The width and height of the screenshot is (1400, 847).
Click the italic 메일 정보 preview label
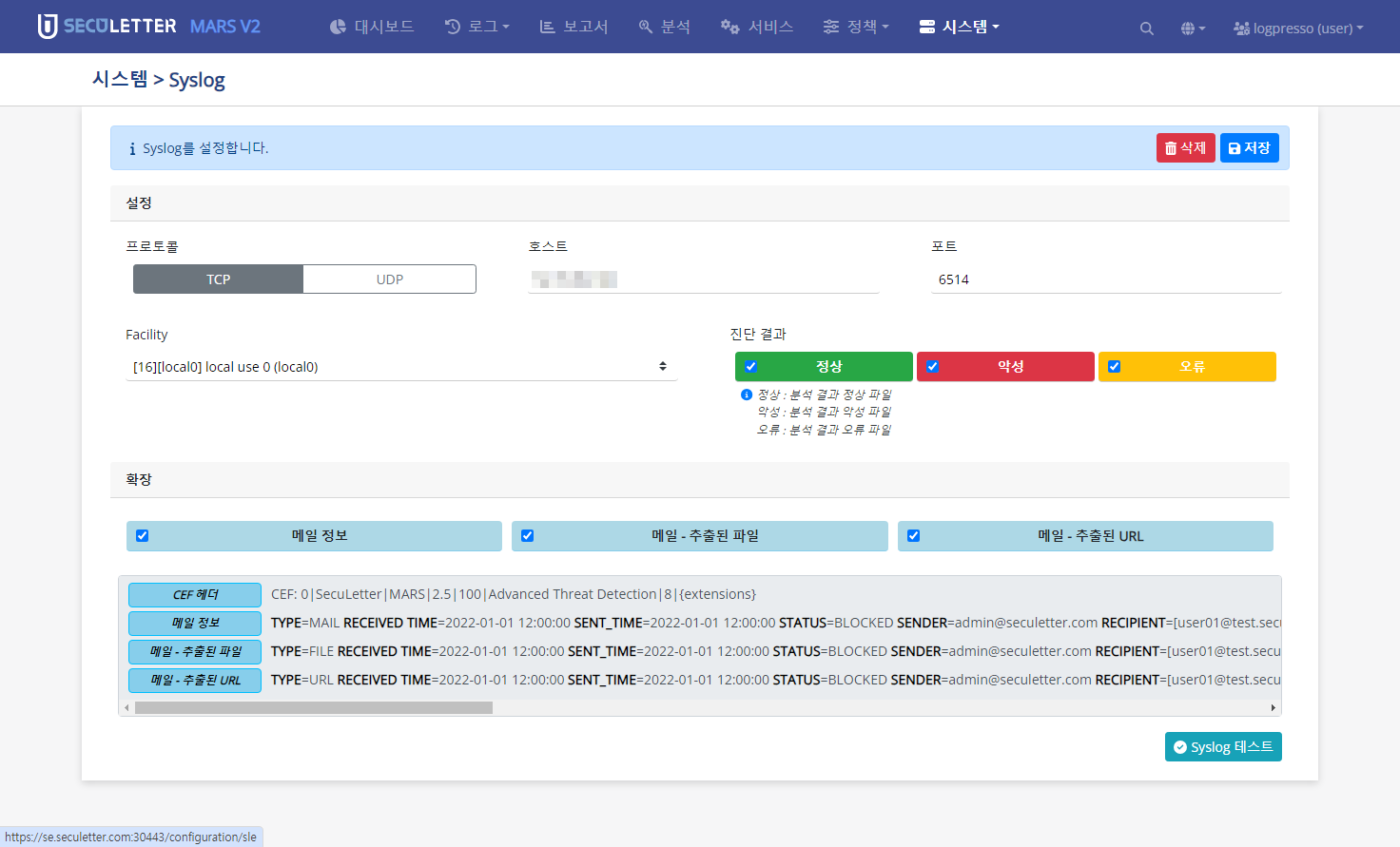coord(195,624)
